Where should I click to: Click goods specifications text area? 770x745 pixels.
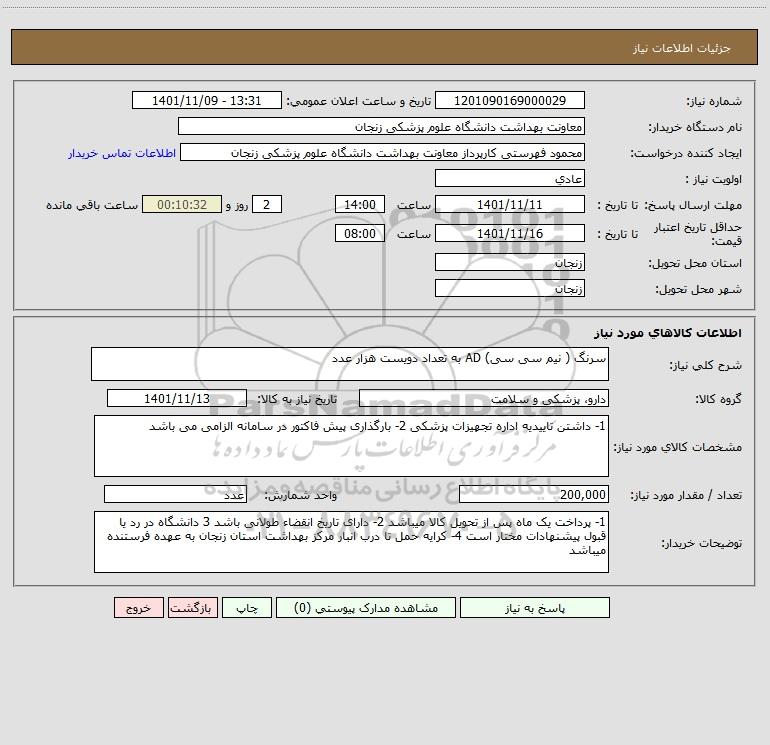point(351,446)
